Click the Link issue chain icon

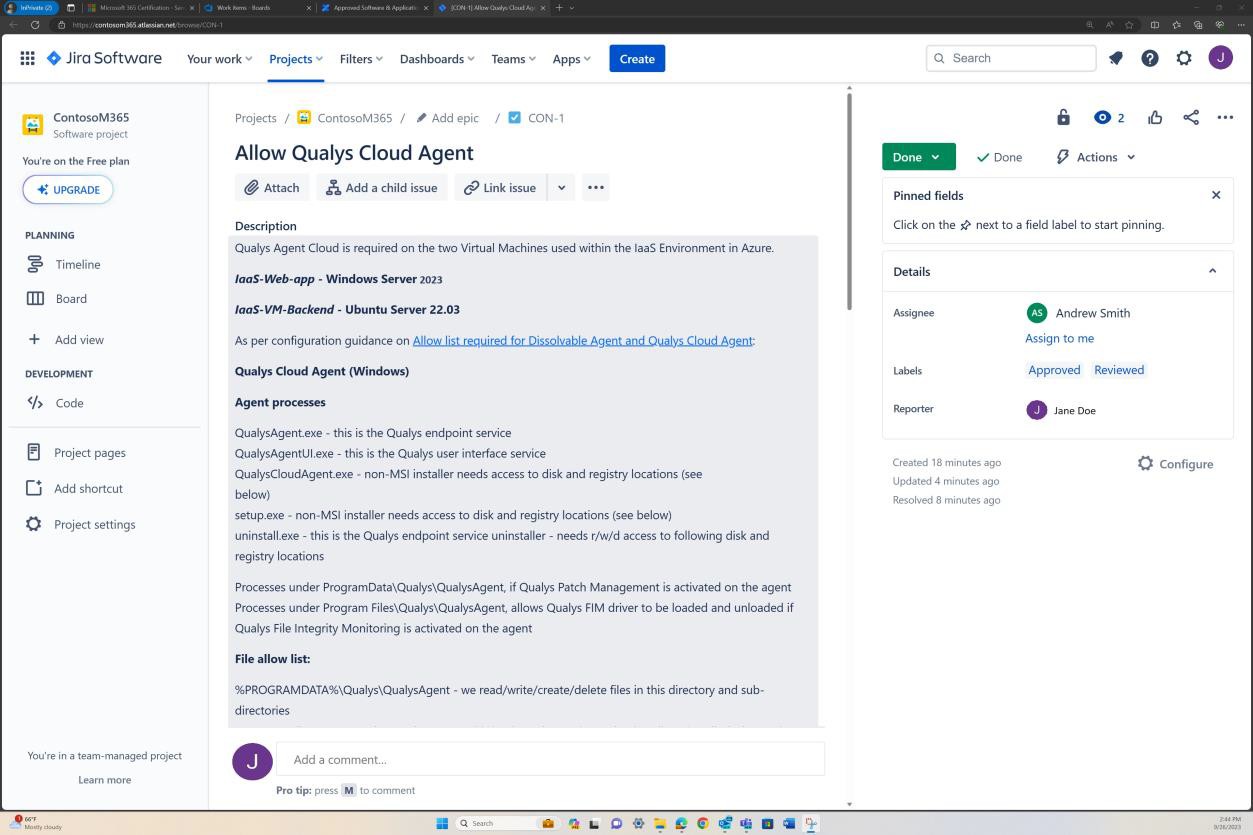pyautogui.click(x=471, y=187)
